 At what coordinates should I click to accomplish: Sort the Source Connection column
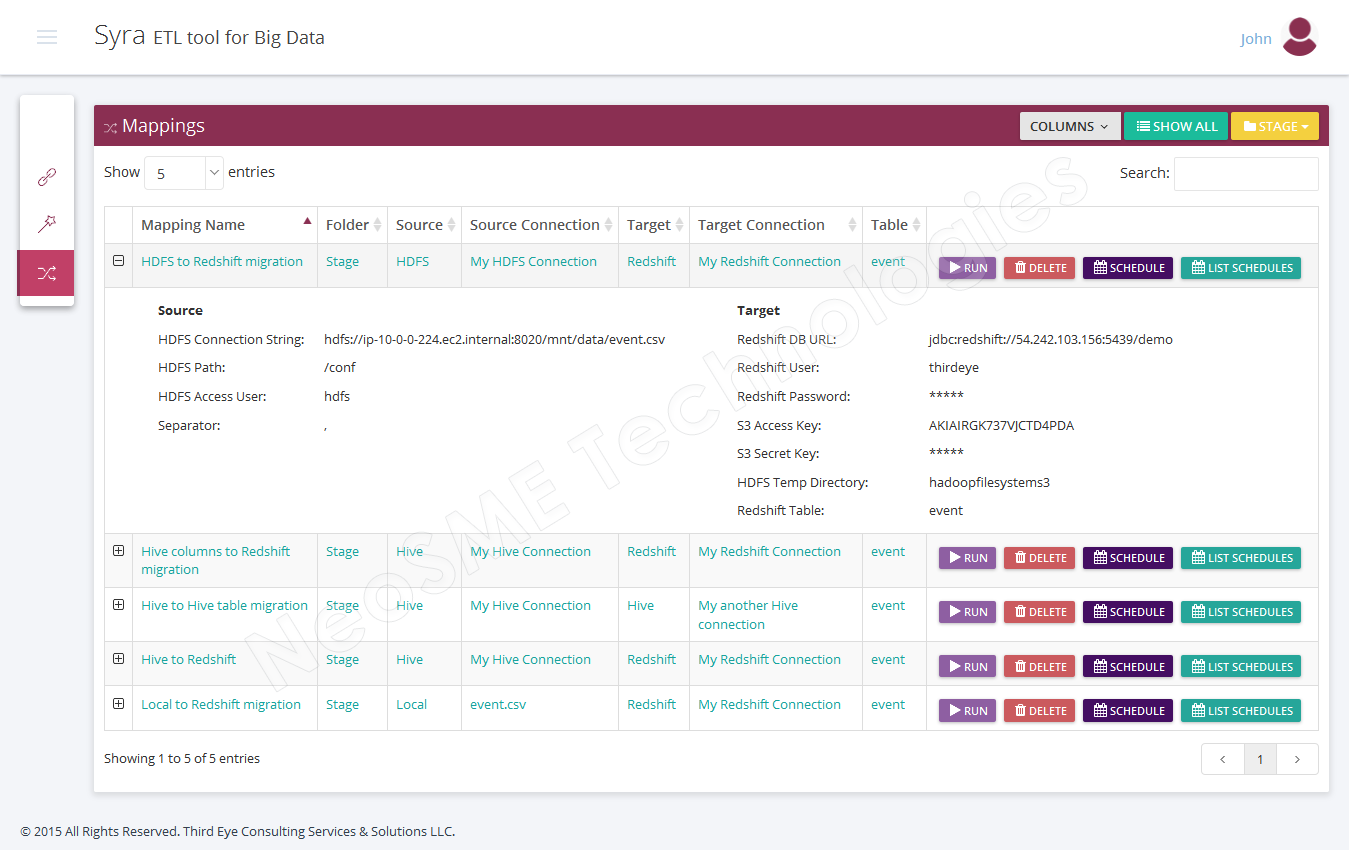[607, 225]
